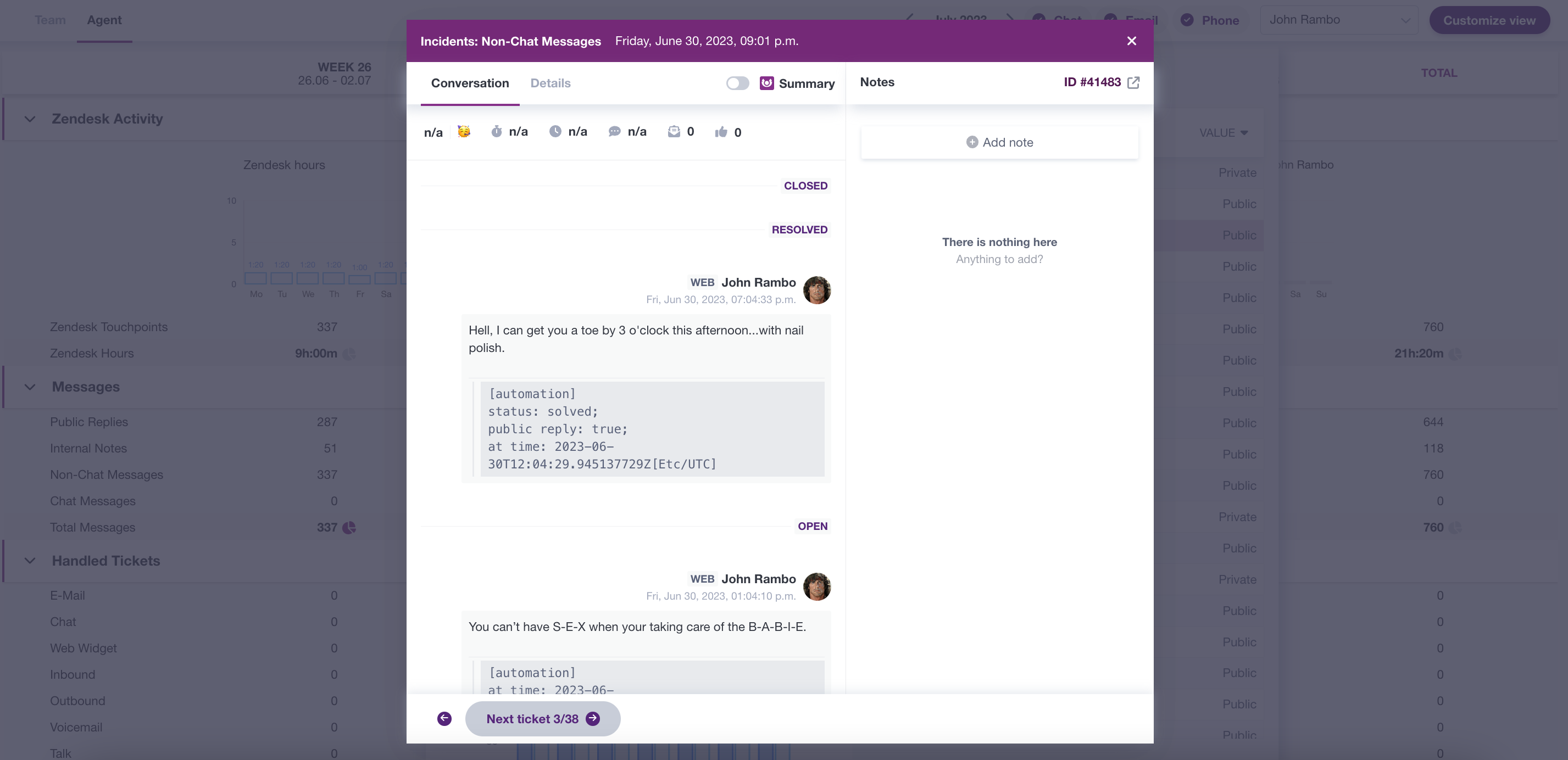Click the Customize view button
Screen dimensions: 1568x760
1489,20
